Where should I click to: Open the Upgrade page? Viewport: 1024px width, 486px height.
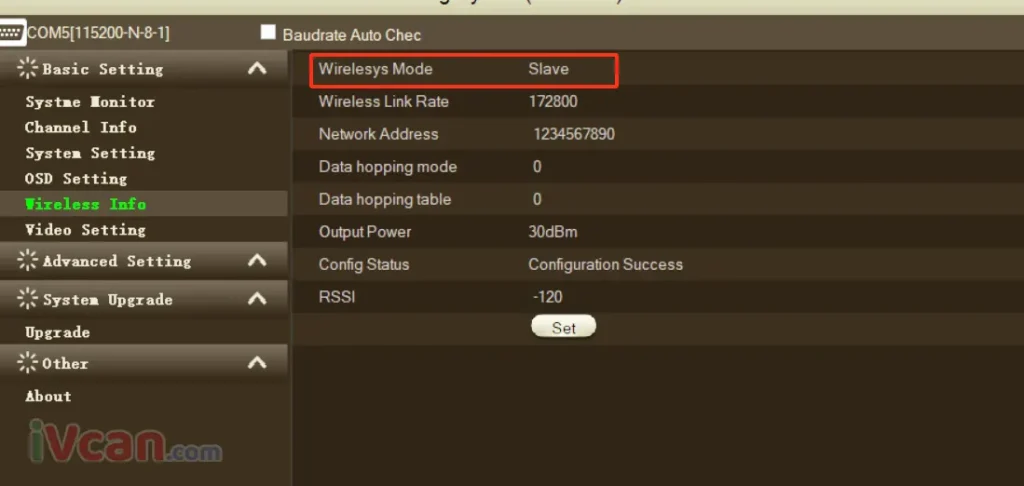pyautogui.click(x=57, y=332)
